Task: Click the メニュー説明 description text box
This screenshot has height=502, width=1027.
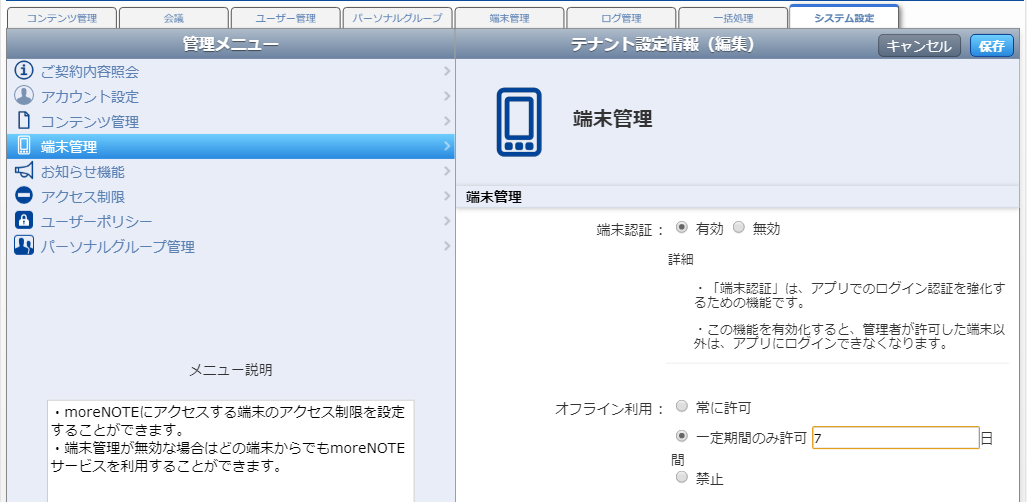Action: 231,451
